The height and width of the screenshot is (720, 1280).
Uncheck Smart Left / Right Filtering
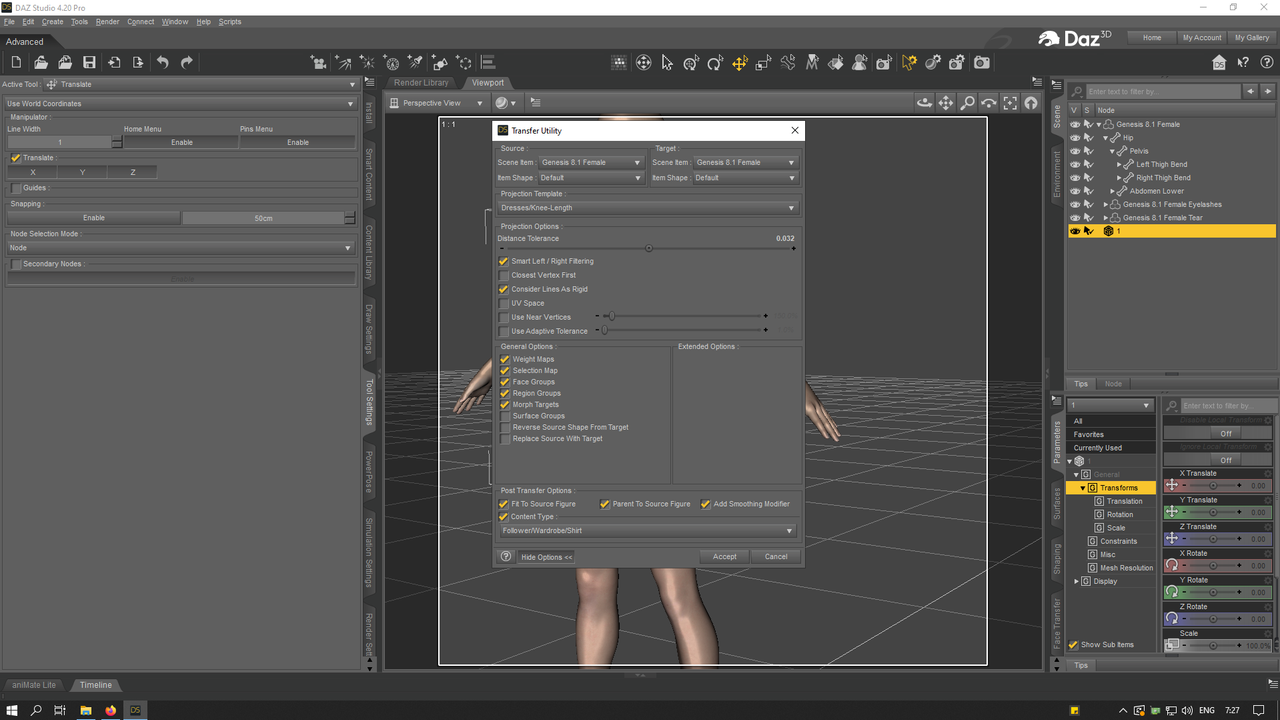click(504, 261)
